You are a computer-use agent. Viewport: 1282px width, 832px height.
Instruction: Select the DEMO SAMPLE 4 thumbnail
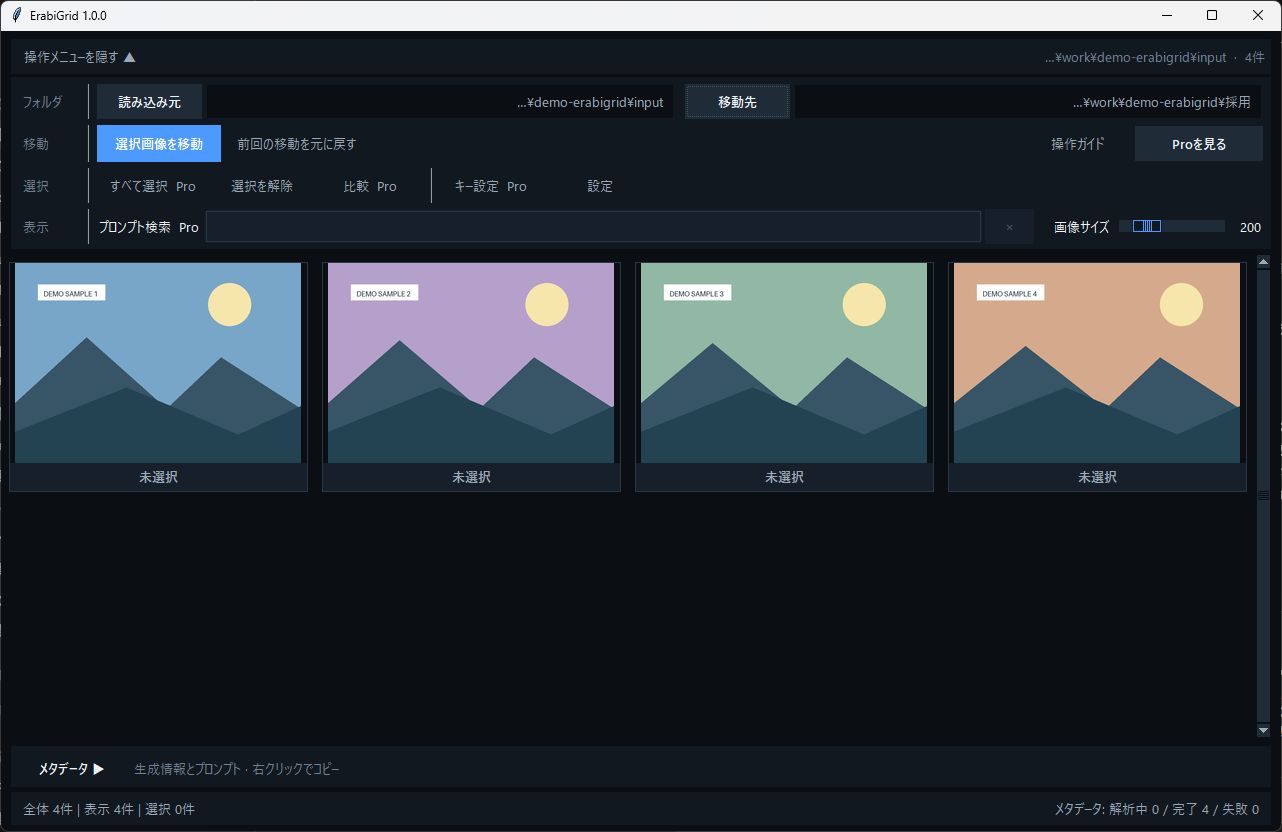tap(1097, 363)
